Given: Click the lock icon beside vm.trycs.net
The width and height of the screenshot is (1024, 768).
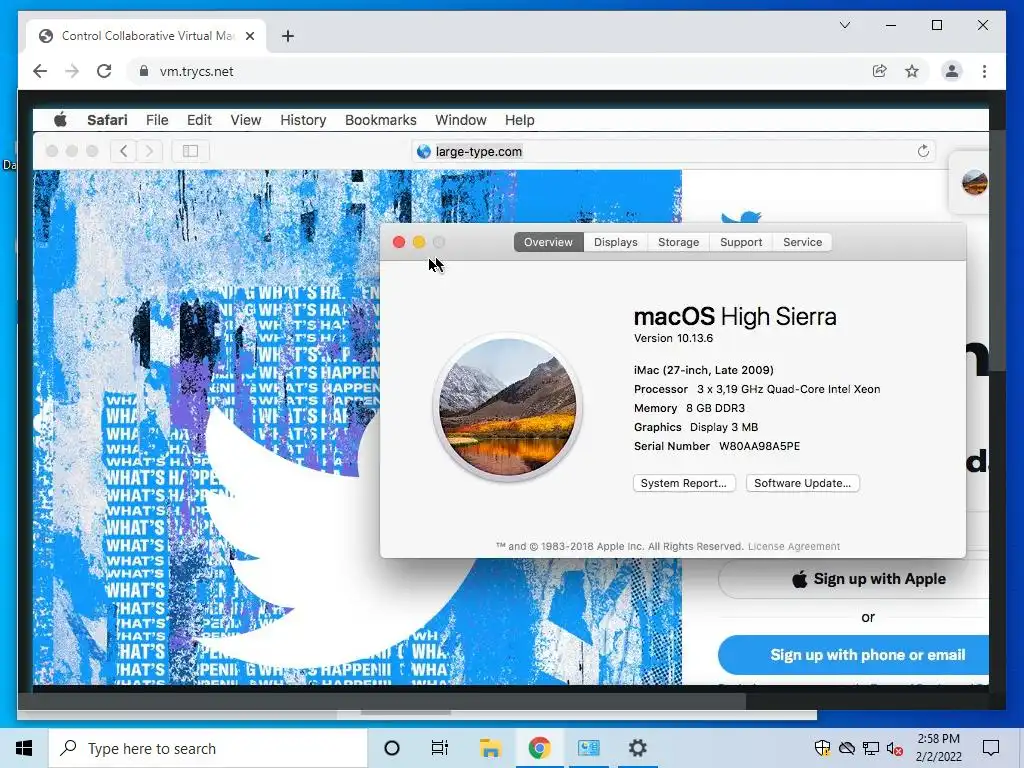Looking at the screenshot, I should (x=144, y=71).
